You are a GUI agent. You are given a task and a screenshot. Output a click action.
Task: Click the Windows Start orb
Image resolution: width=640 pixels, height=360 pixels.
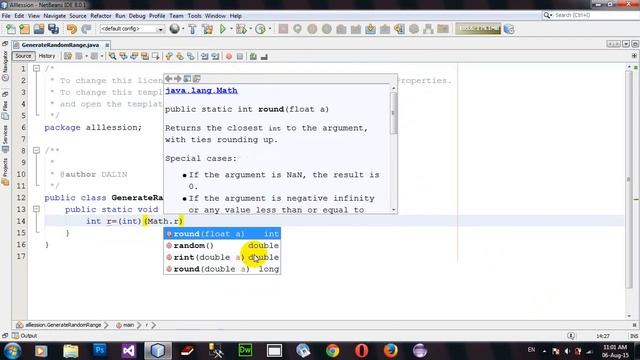point(12,351)
